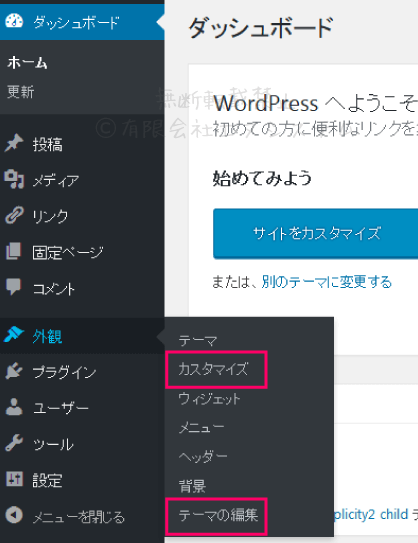Choose 背景 in the 外観 flyout
The height and width of the screenshot is (543, 418).
pos(193,486)
